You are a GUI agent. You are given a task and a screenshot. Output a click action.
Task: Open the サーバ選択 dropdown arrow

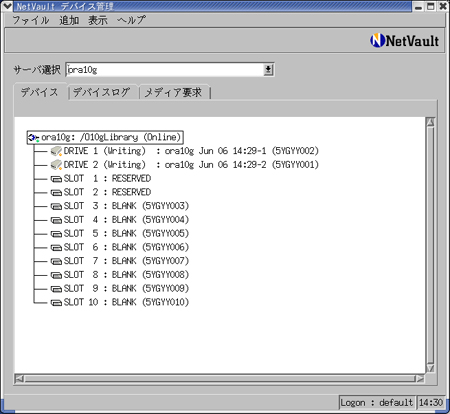(268, 70)
